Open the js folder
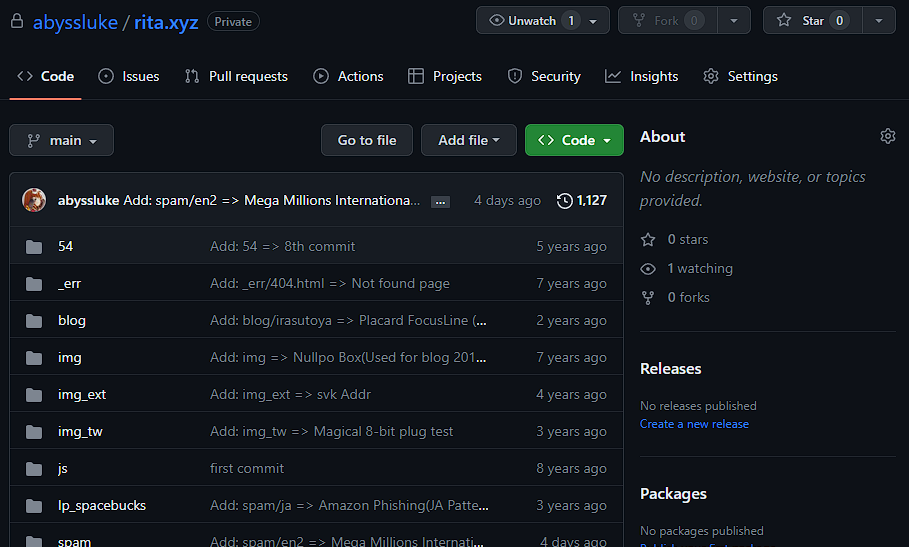This screenshot has width=909, height=547. [x=63, y=468]
